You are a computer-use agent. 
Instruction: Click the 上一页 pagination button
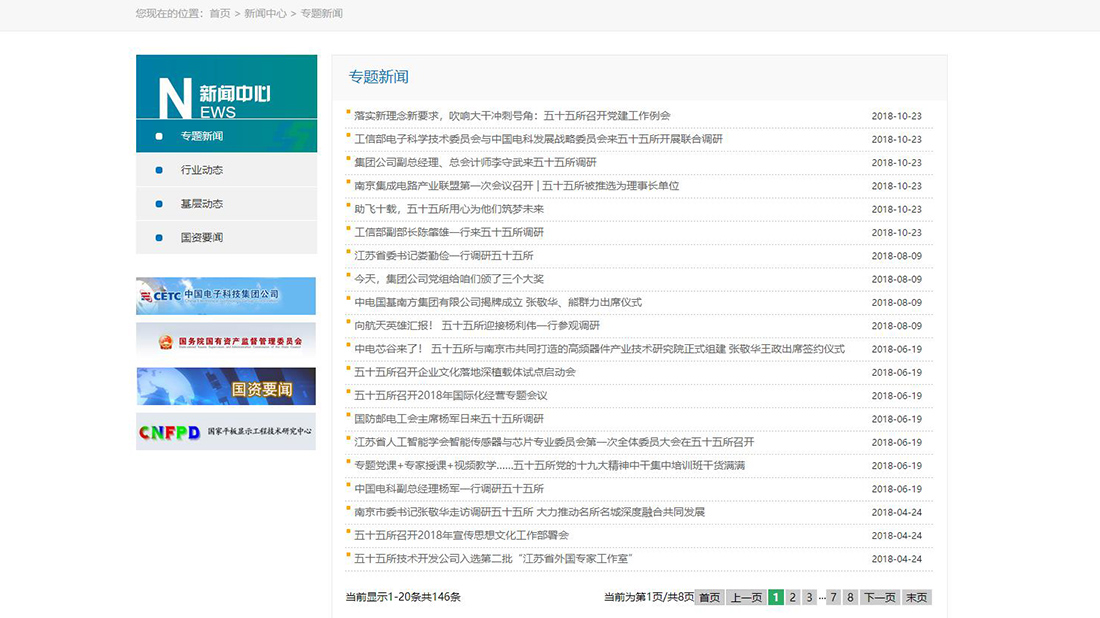point(746,597)
